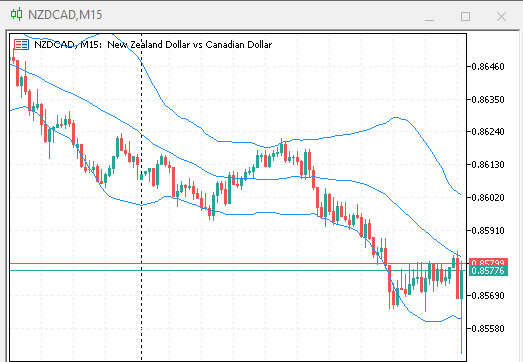
Task: Click the One Click Trading icon beside NZDCAD,M15 label
Action: tap(21, 44)
